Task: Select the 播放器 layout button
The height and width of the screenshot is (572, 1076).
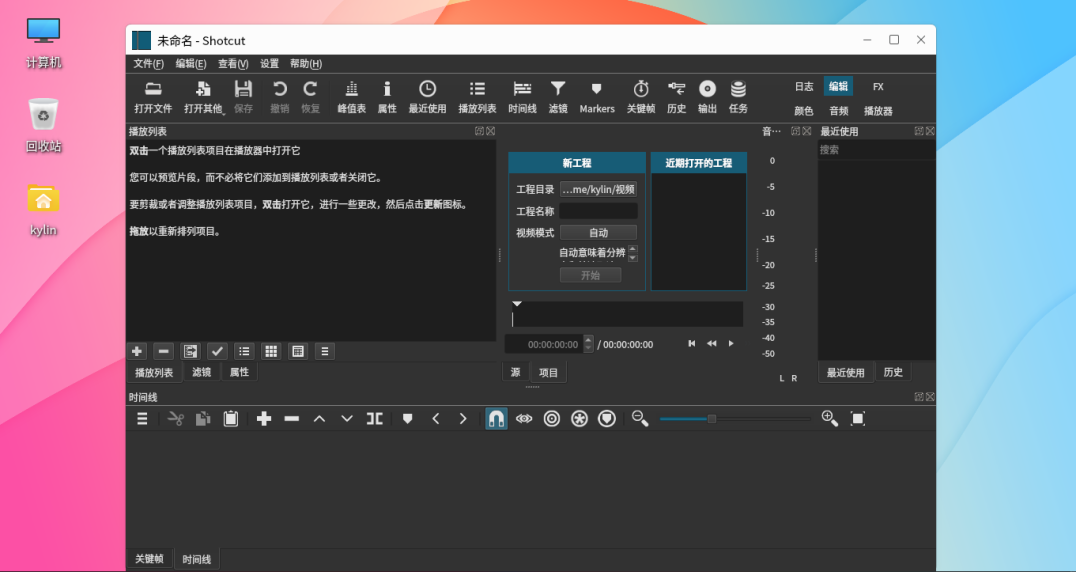Action: click(x=878, y=110)
